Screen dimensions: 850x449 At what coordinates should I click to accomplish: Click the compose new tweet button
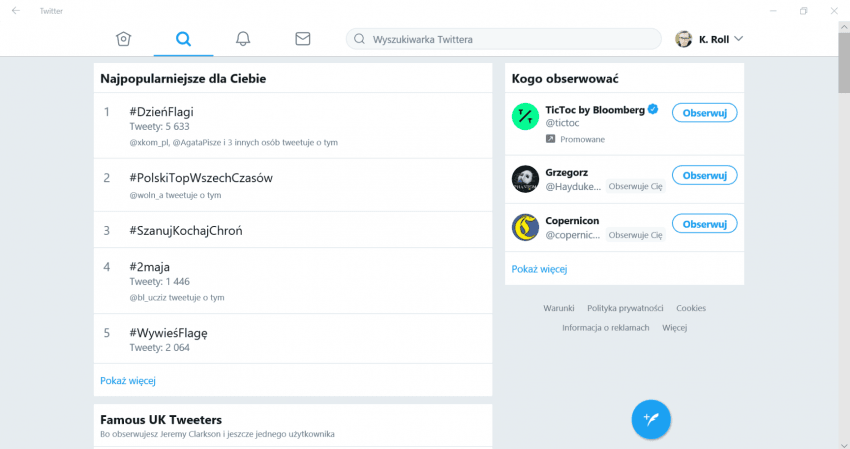click(x=651, y=419)
